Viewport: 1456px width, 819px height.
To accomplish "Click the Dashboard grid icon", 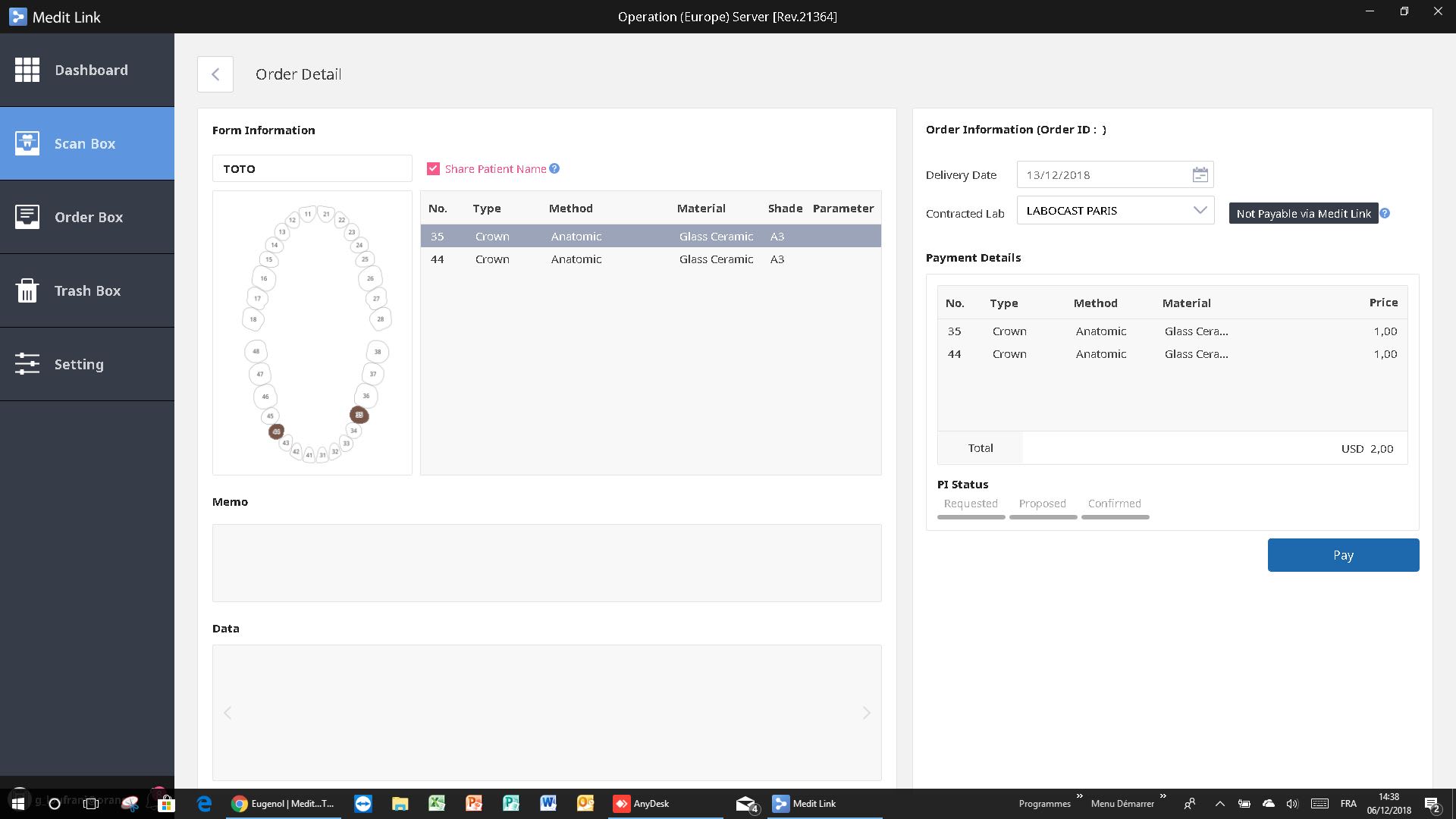I will (x=27, y=70).
